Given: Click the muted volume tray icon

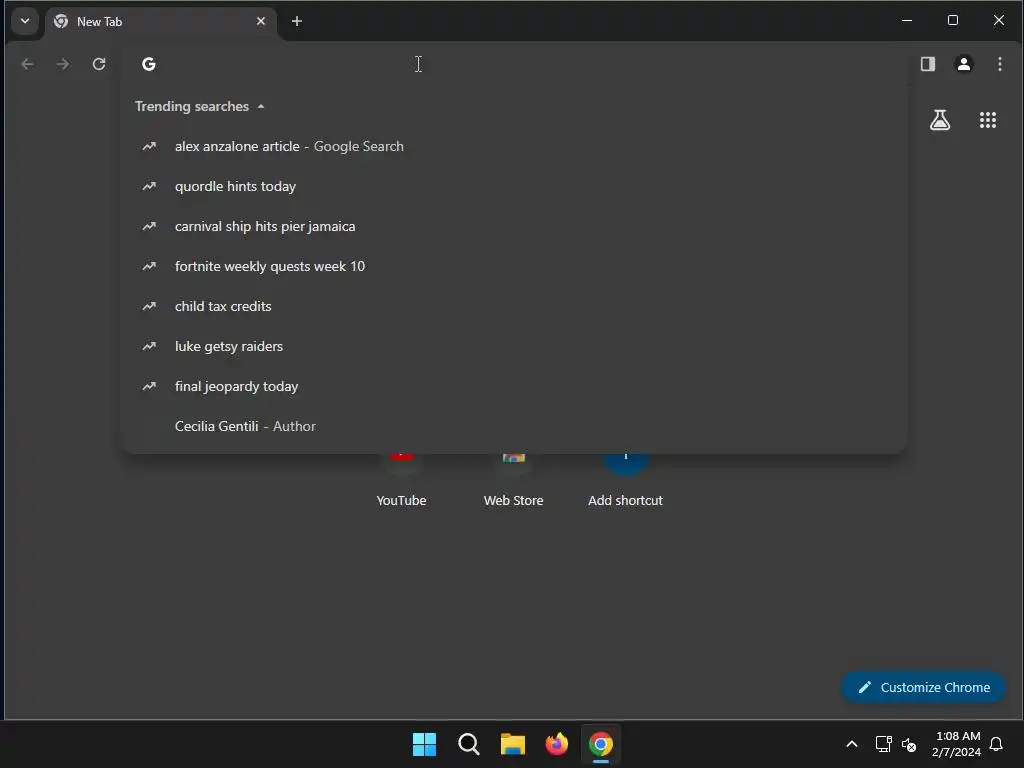Looking at the screenshot, I should pos(908,744).
